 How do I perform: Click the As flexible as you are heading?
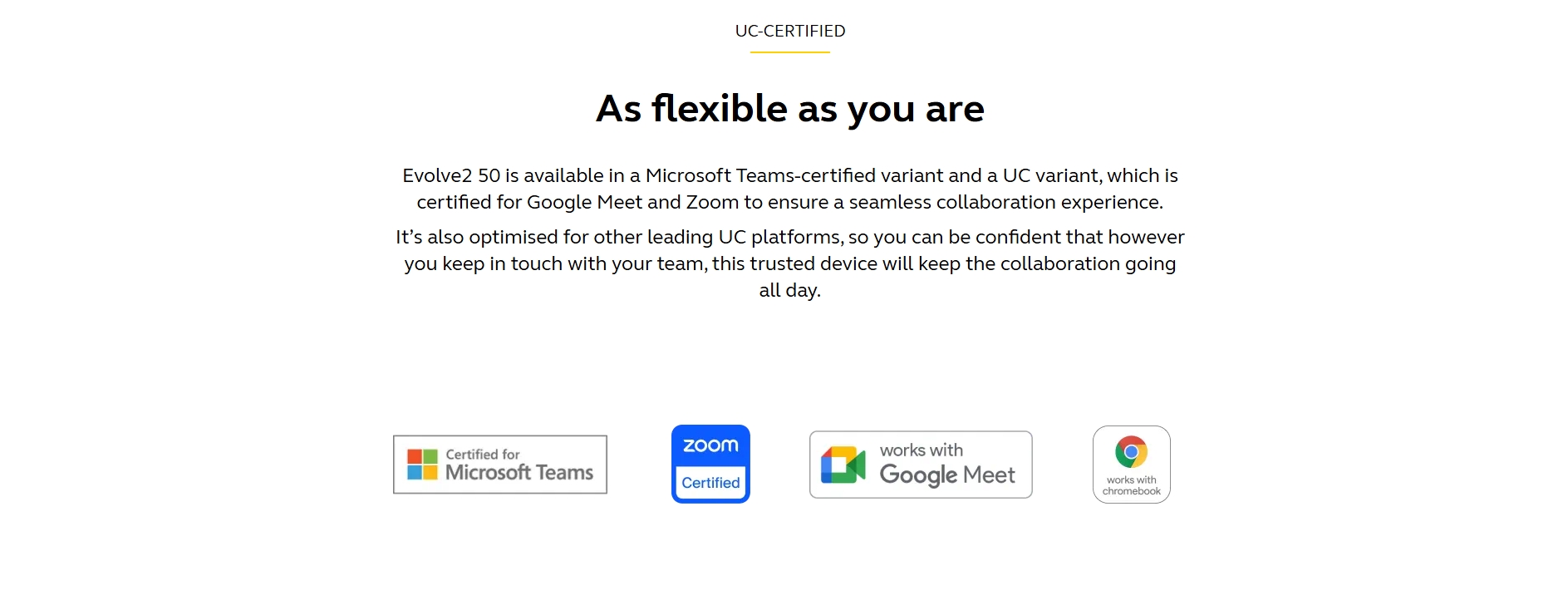pos(790,109)
